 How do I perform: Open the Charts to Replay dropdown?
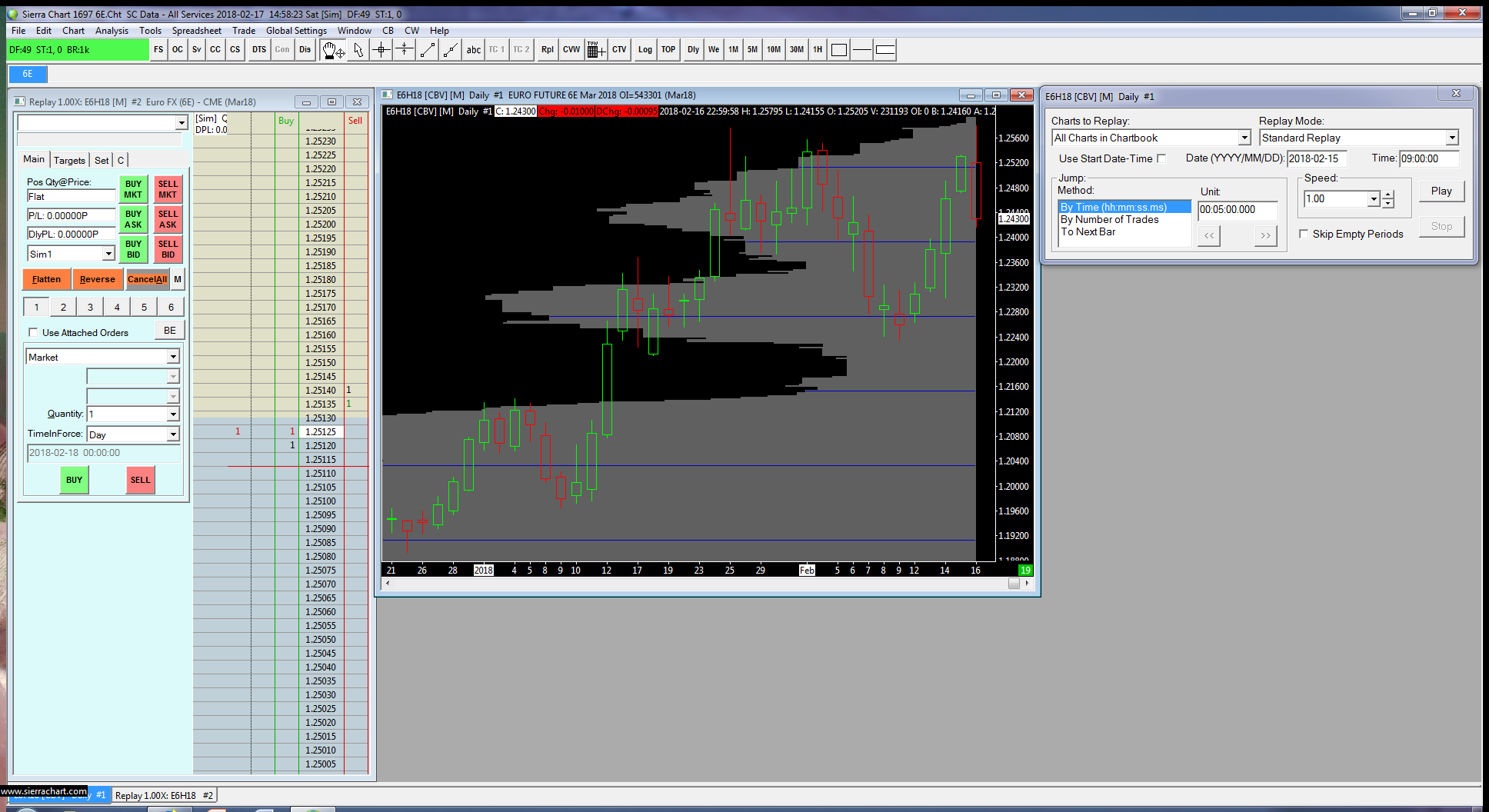[1244, 138]
